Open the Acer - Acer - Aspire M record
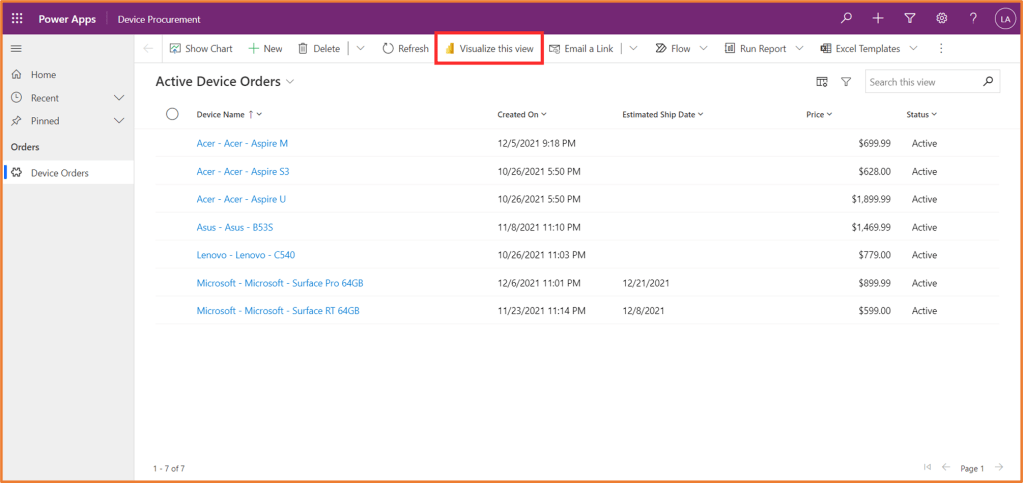 (x=242, y=144)
